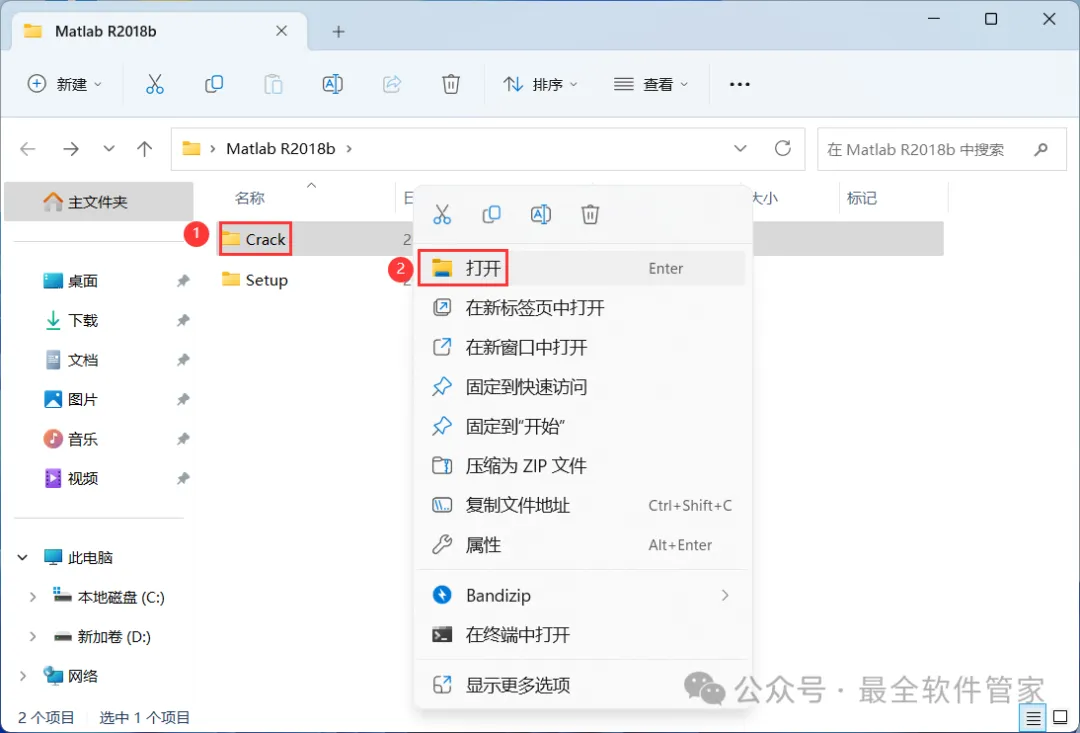Click the Rename icon in the toolbar
1080x733 pixels.
[333, 84]
